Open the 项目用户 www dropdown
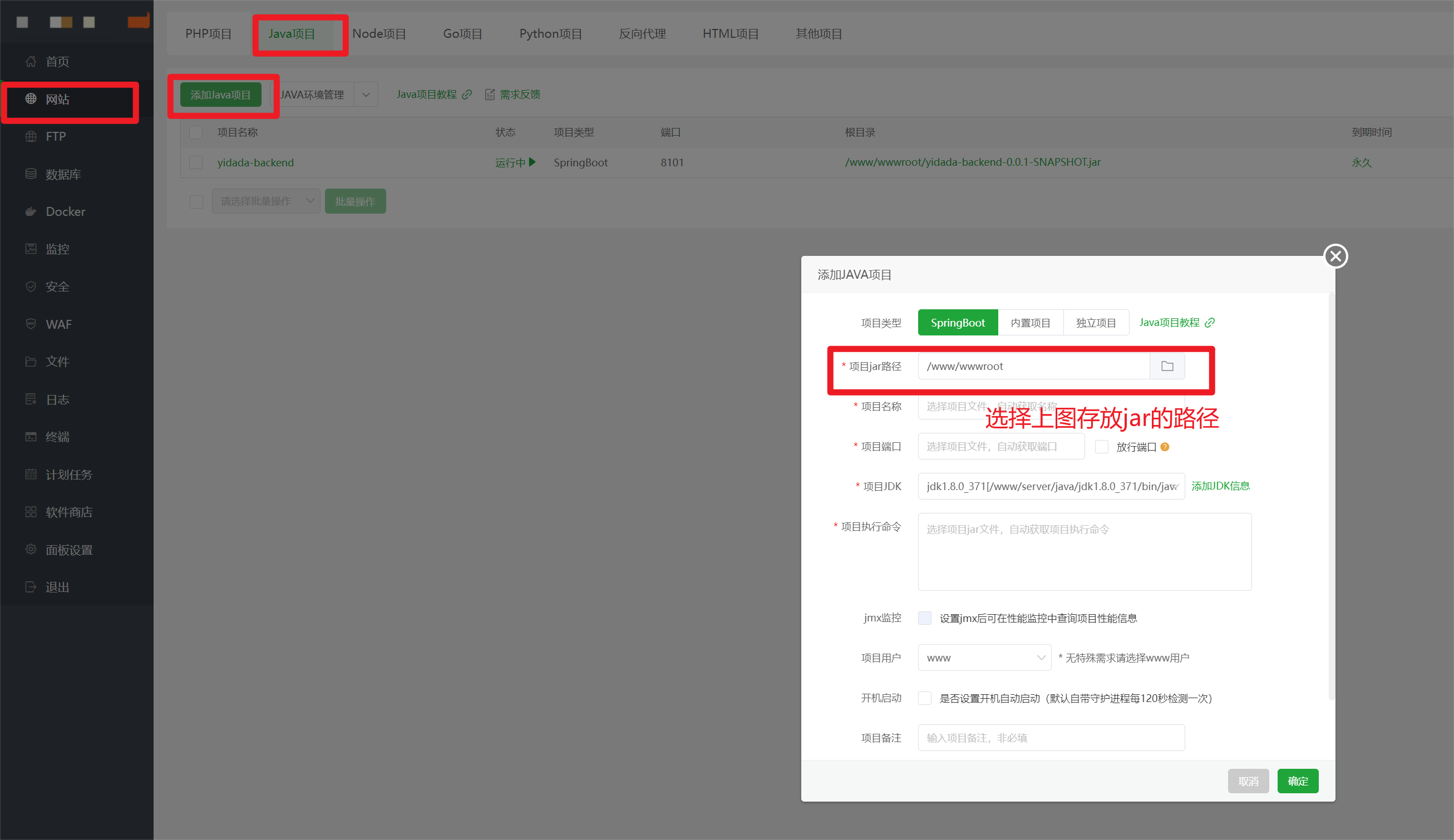Screen dimensions: 1454x840 (x=984, y=658)
